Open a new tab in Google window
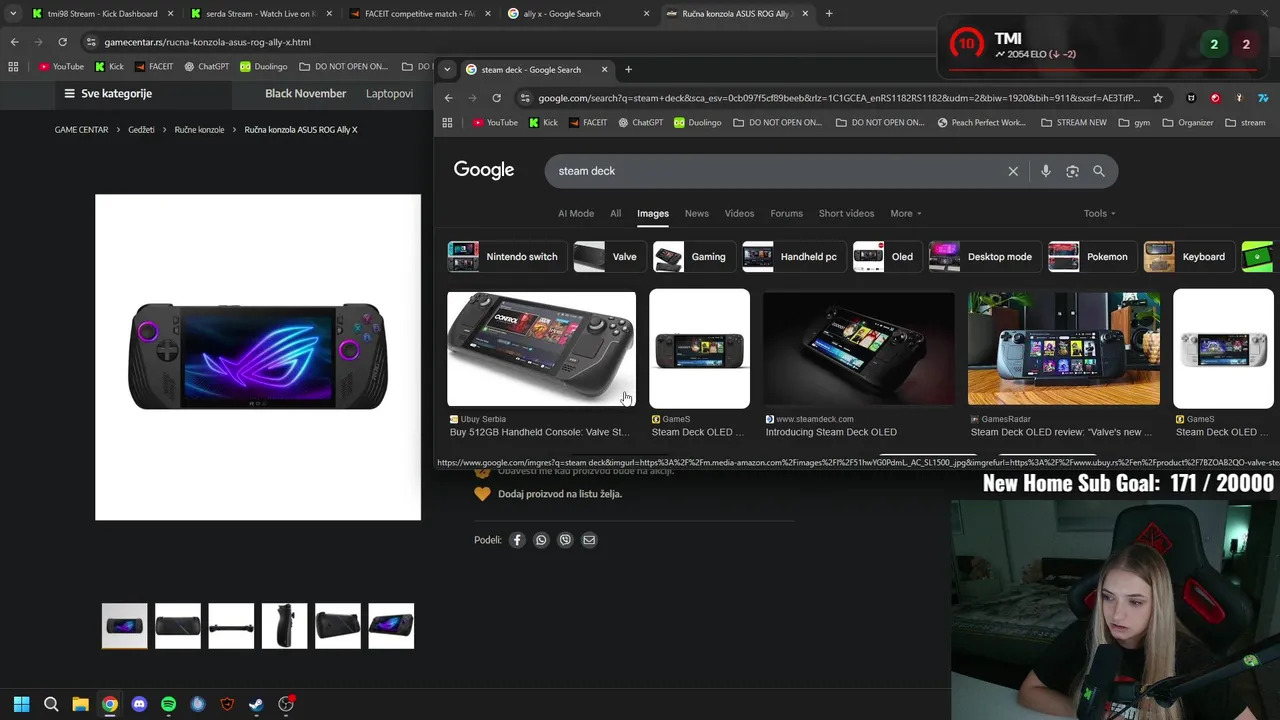 tap(628, 69)
